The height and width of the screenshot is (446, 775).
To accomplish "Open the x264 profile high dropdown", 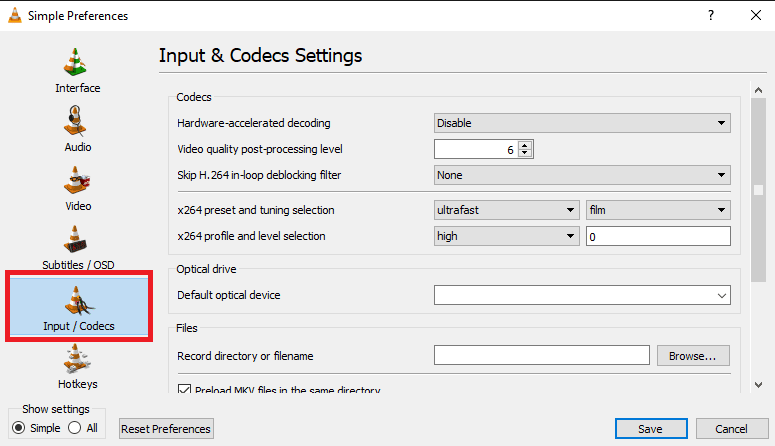I will [x=507, y=236].
